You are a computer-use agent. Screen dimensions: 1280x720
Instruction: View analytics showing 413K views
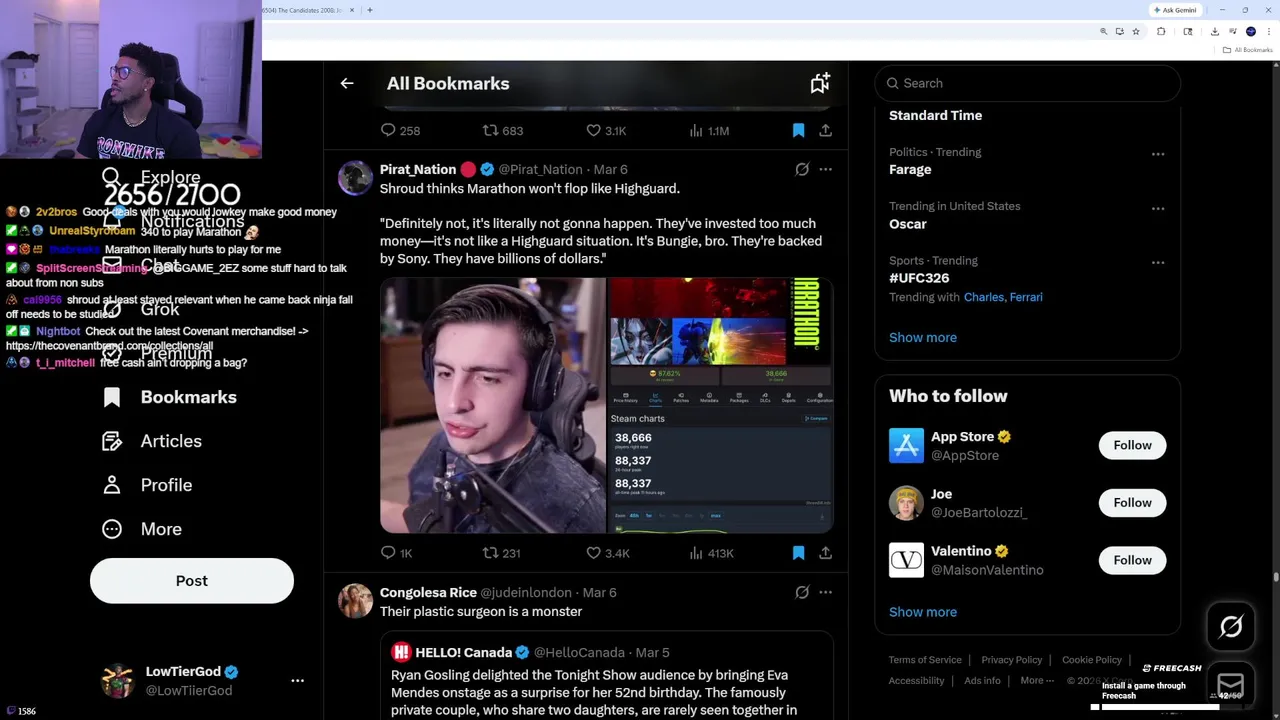point(712,553)
